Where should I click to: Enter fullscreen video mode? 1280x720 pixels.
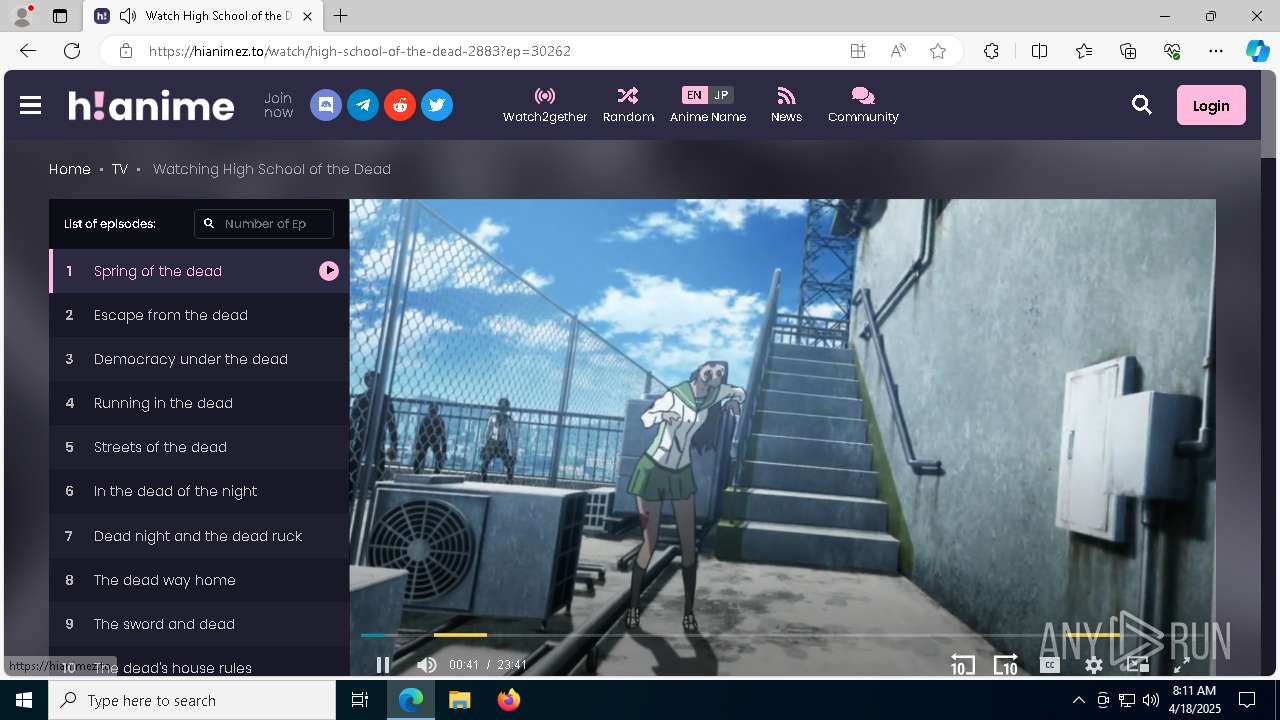pyautogui.click(x=1181, y=665)
